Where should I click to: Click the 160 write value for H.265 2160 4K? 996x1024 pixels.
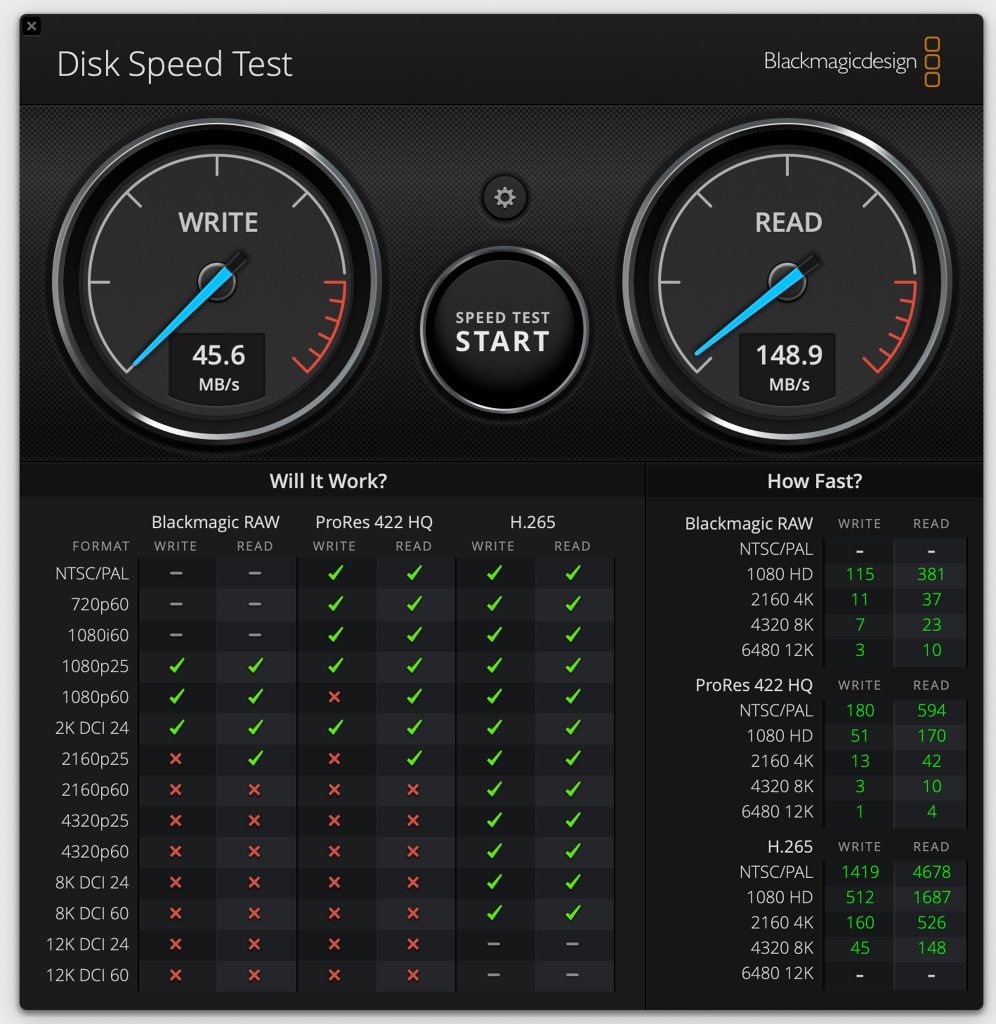(859, 923)
